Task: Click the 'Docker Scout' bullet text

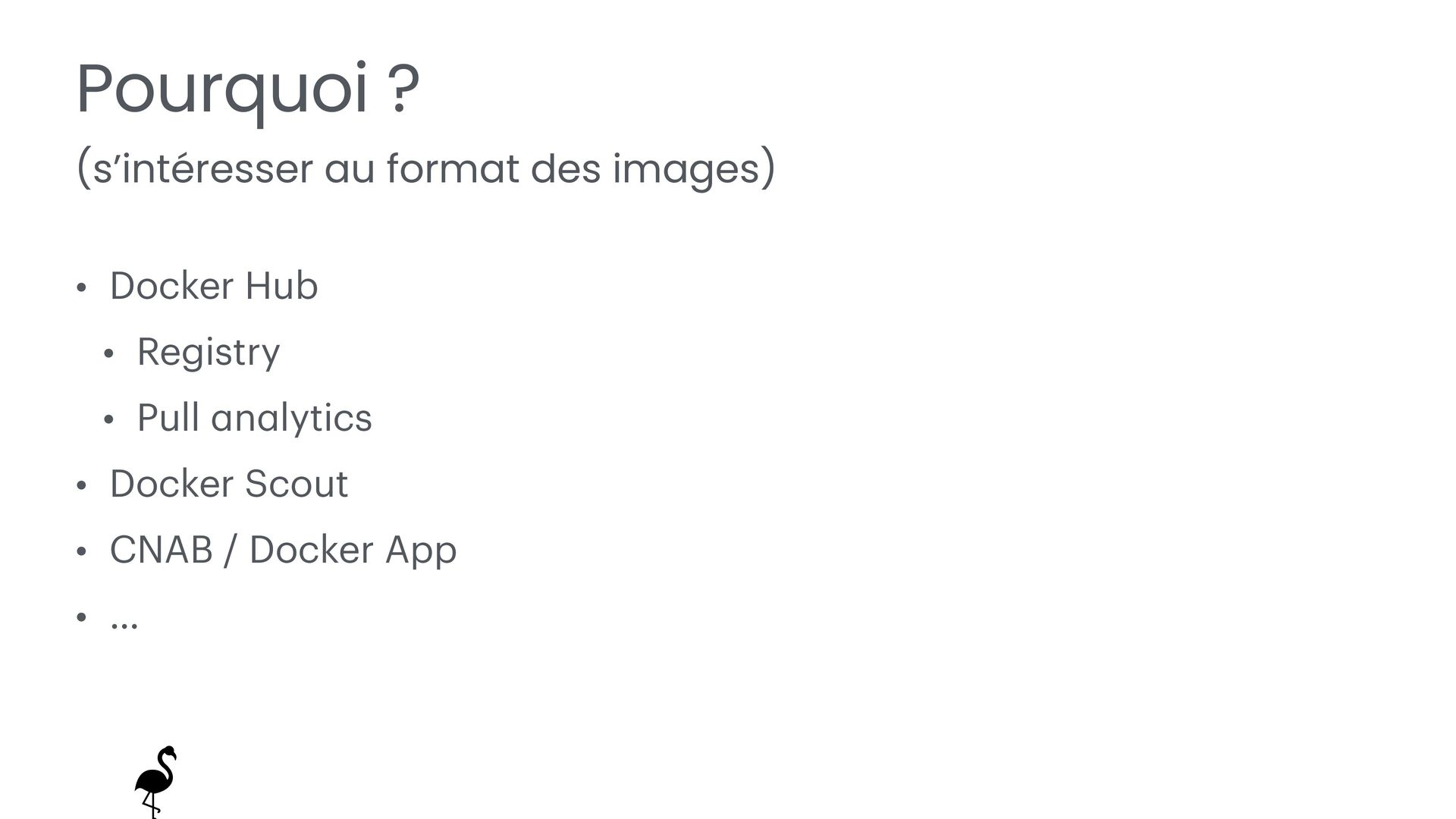Action: click(229, 484)
